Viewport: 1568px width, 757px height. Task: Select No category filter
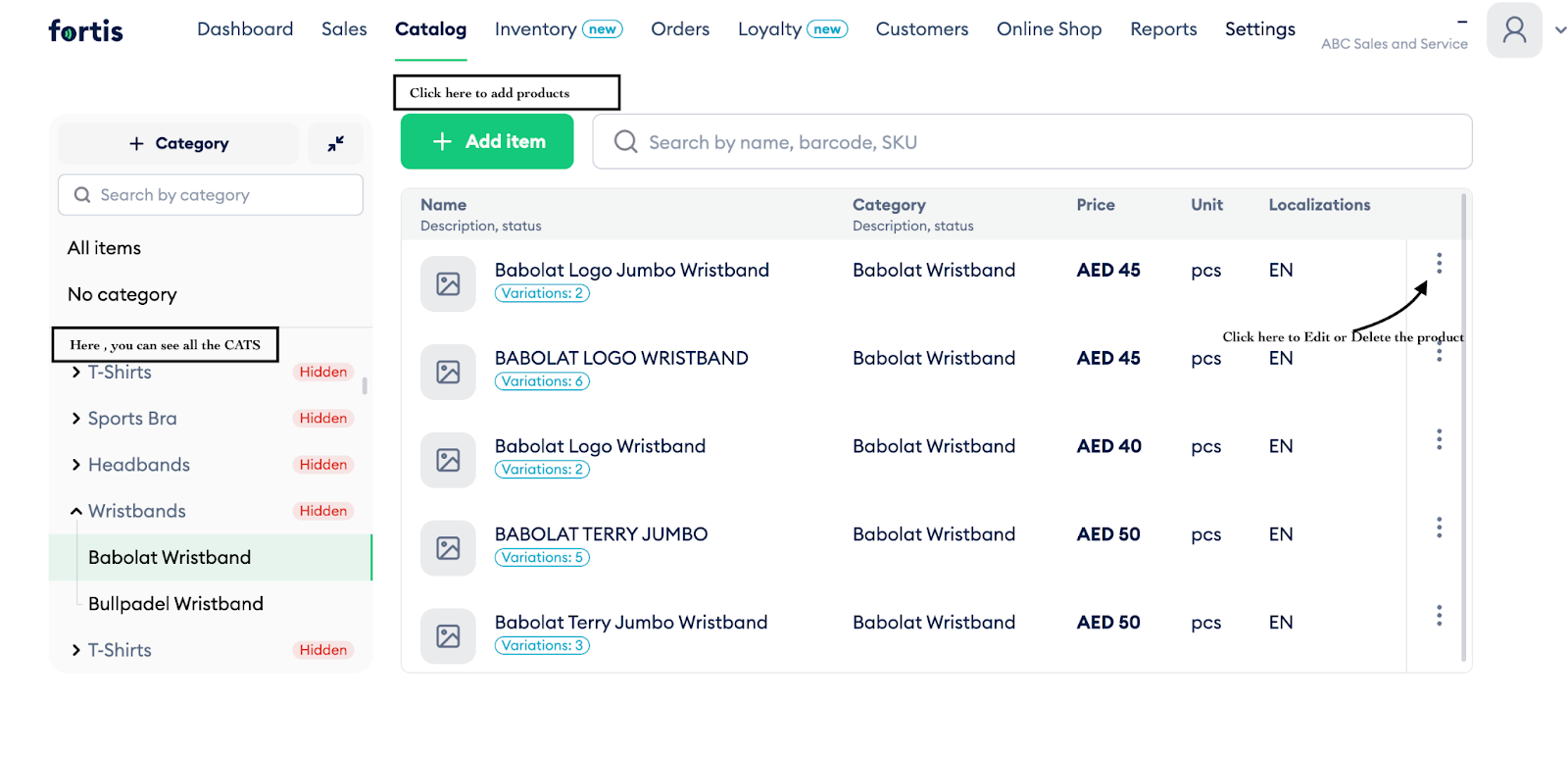pyautogui.click(x=122, y=294)
